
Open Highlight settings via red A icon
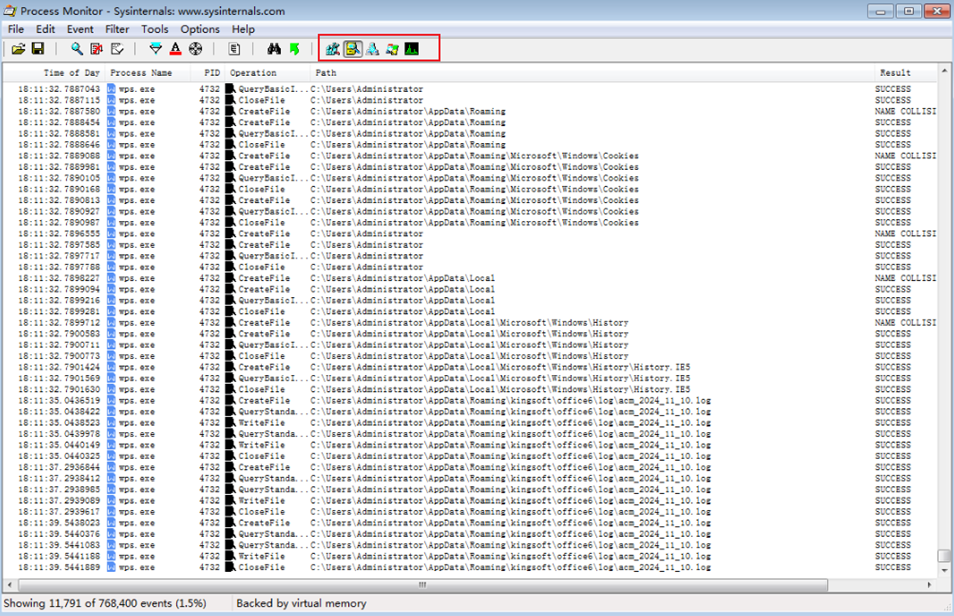pyautogui.click(x=175, y=49)
